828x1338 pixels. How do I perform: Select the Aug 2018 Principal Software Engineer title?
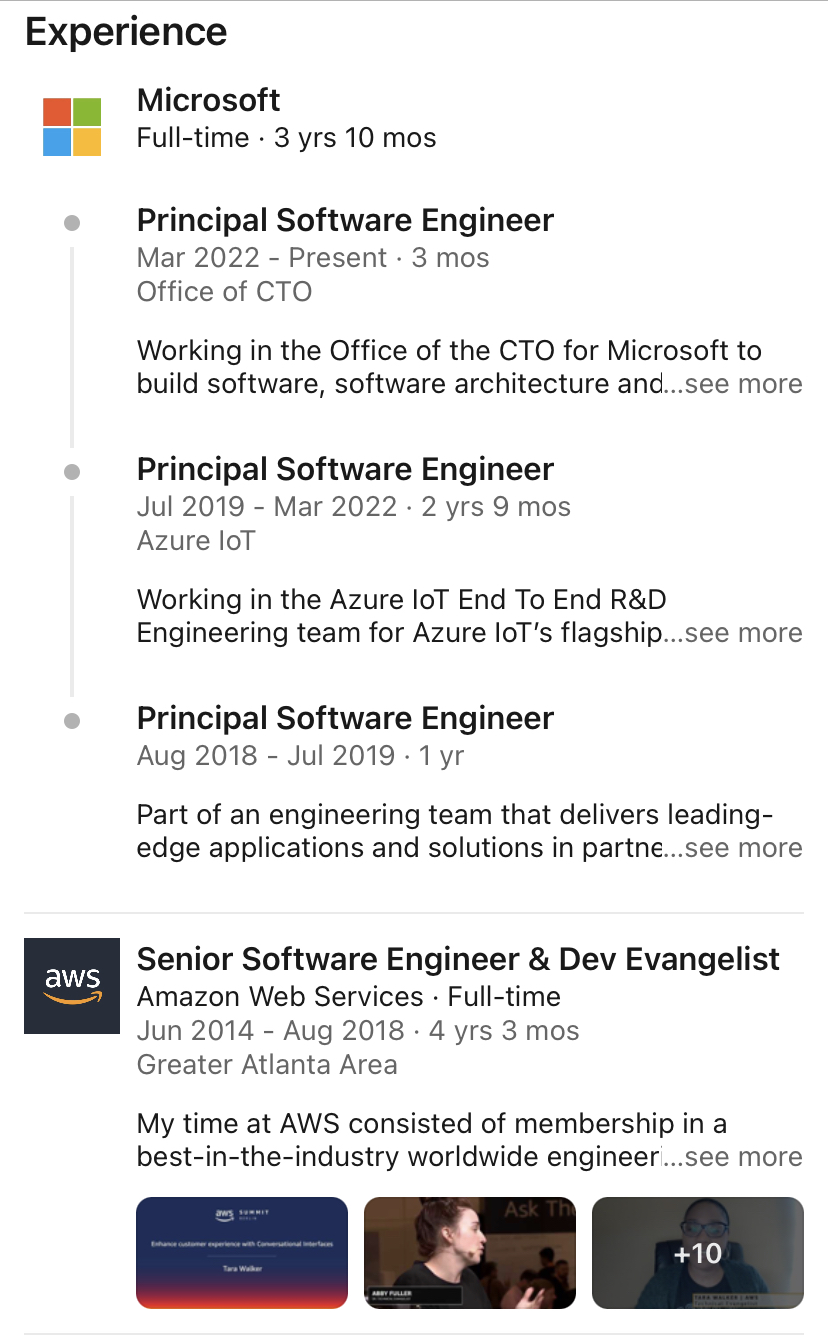(345, 718)
